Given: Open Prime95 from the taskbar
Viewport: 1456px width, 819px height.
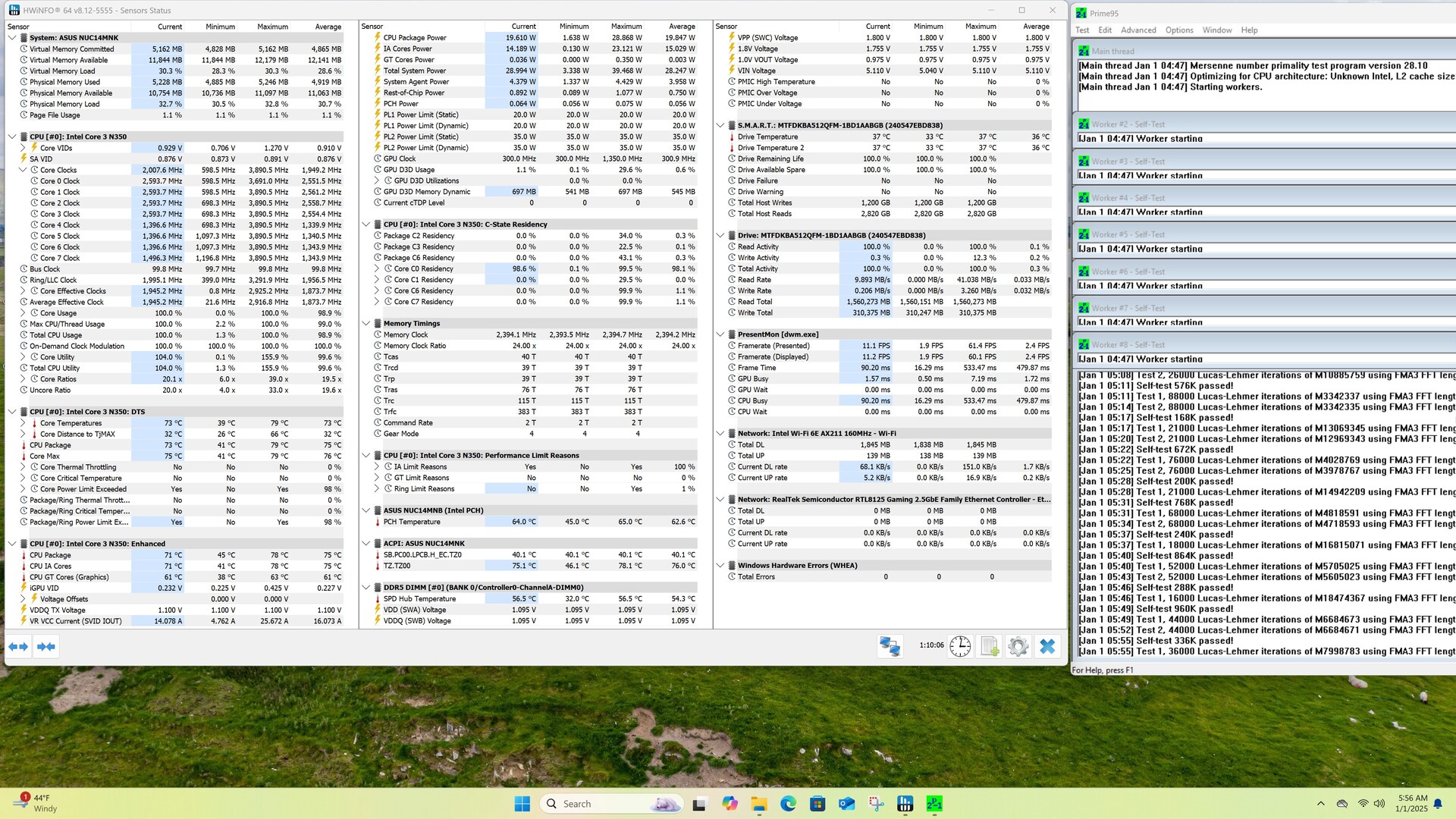Looking at the screenshot, I should coord(934,804).
